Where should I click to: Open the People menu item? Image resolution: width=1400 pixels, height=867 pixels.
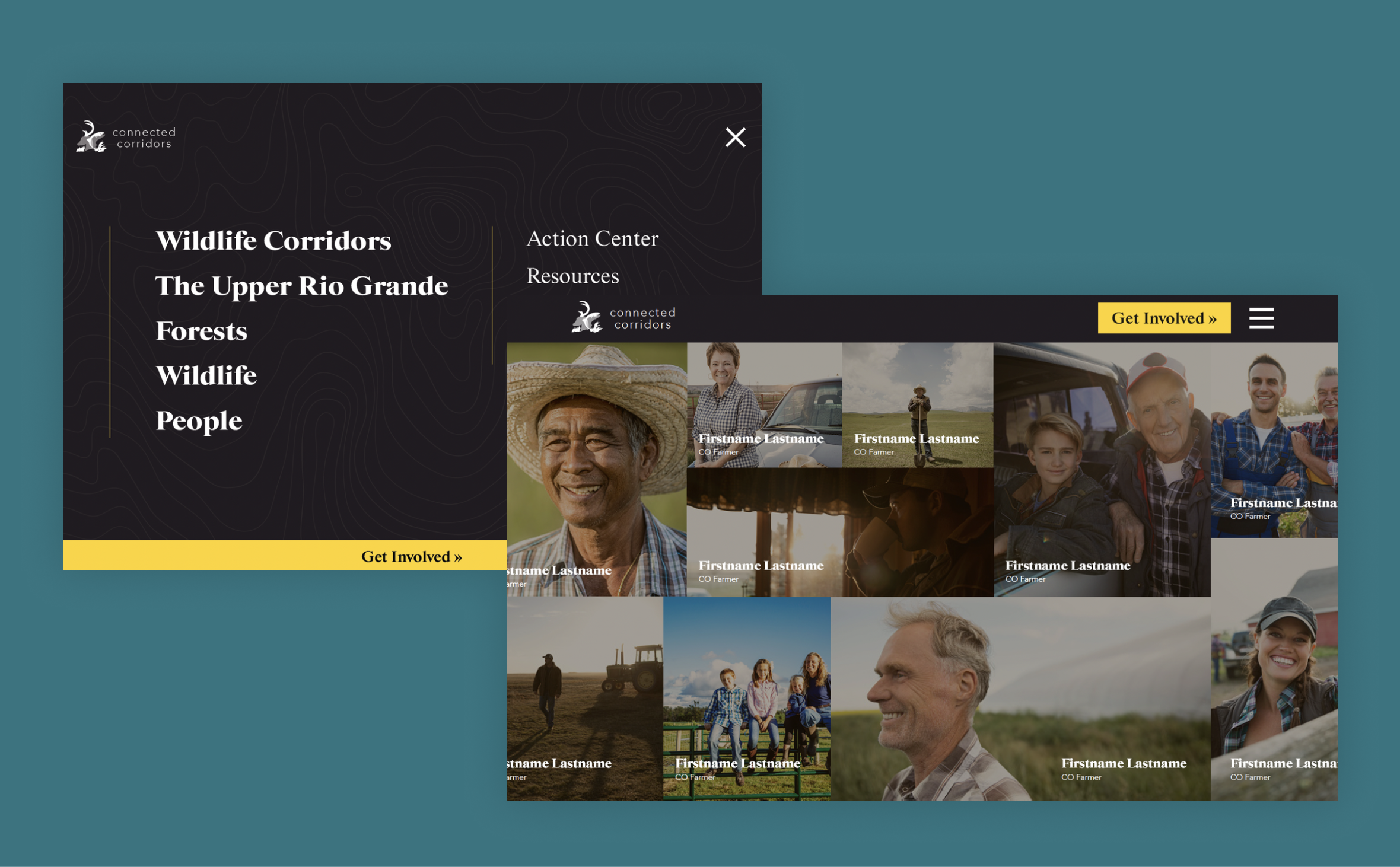pos(199,420)
